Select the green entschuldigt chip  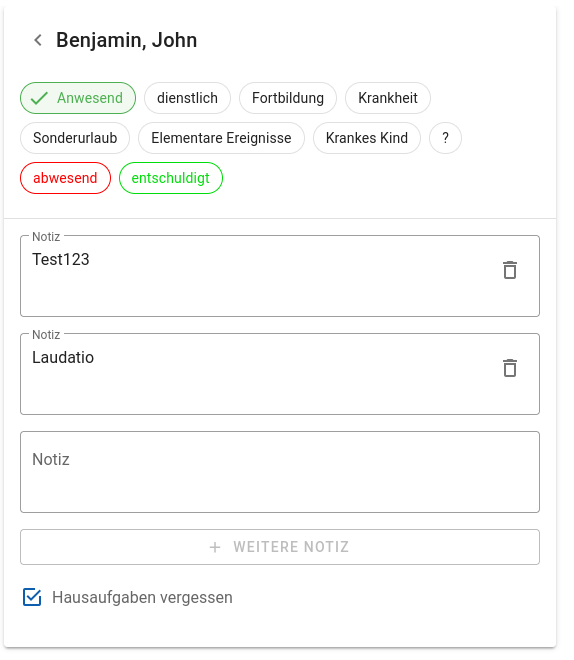coord(171,178)
